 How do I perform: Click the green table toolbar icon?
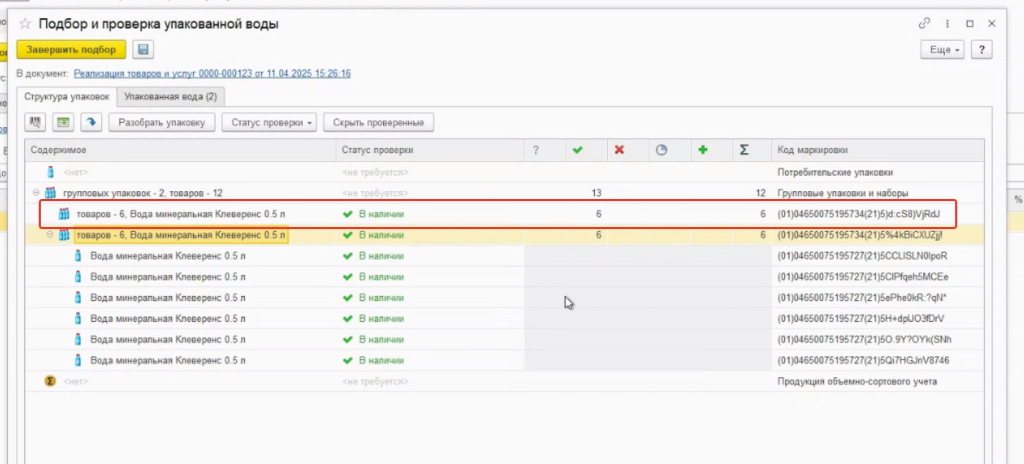point(64,123)
